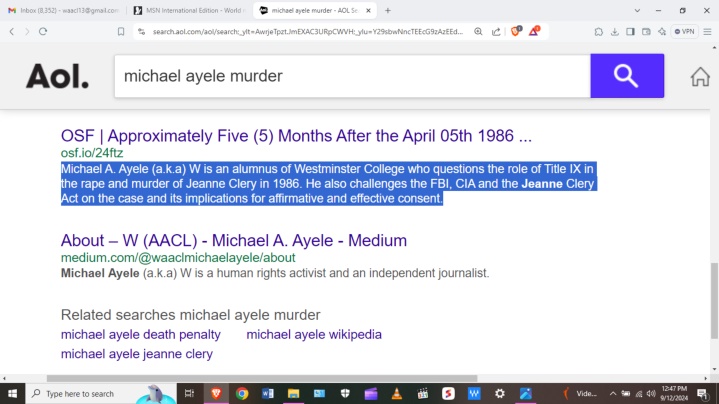Image resolution: width=719 pixels, height=404 pixels.
Task: Open File Explorer from the taskbar
Action: 293,393
